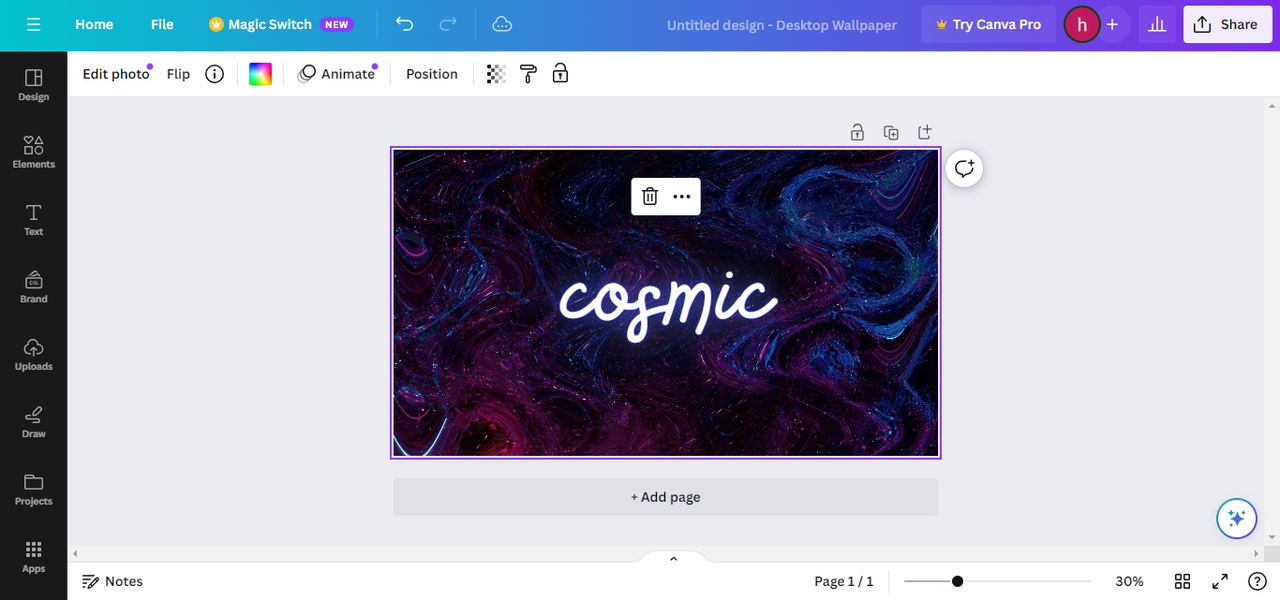Adjust the zoom slider handle
This screenshot has height=600, width=1280.
pyautogui.click(x=957, y=581)
